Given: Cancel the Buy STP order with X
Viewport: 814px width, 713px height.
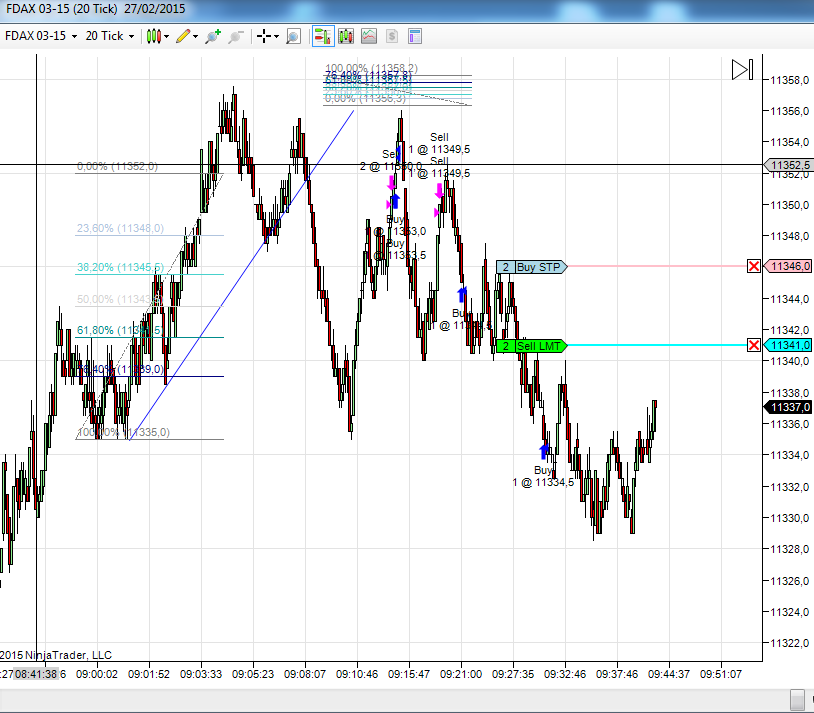Looking at the screenshot, I should point(754,266).
